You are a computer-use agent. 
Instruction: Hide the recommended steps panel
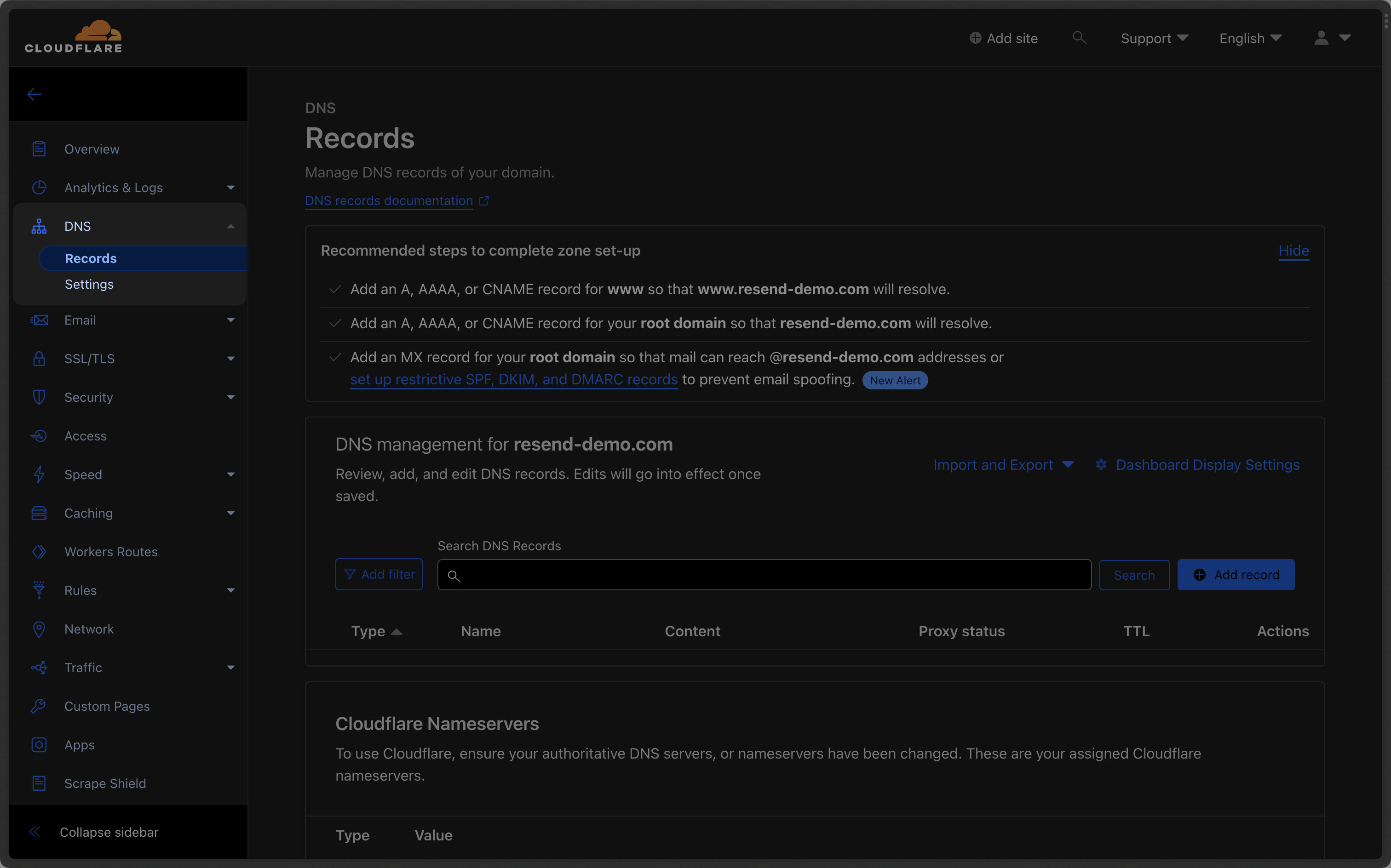(x=1293, y=250)
